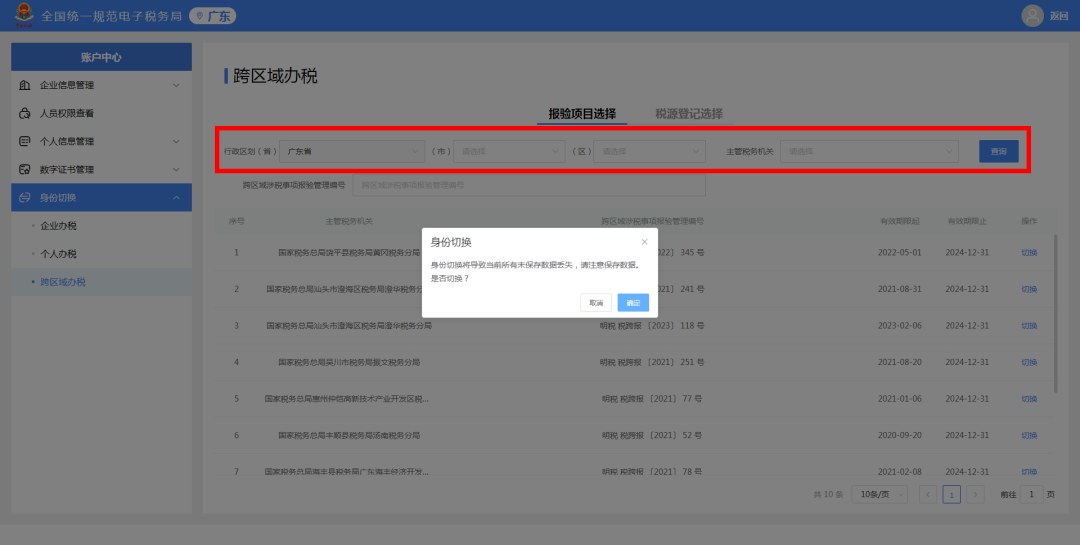
Task: Click the 身份切换 swap icon
Action: pyautogui.click(x=25, y=198)
